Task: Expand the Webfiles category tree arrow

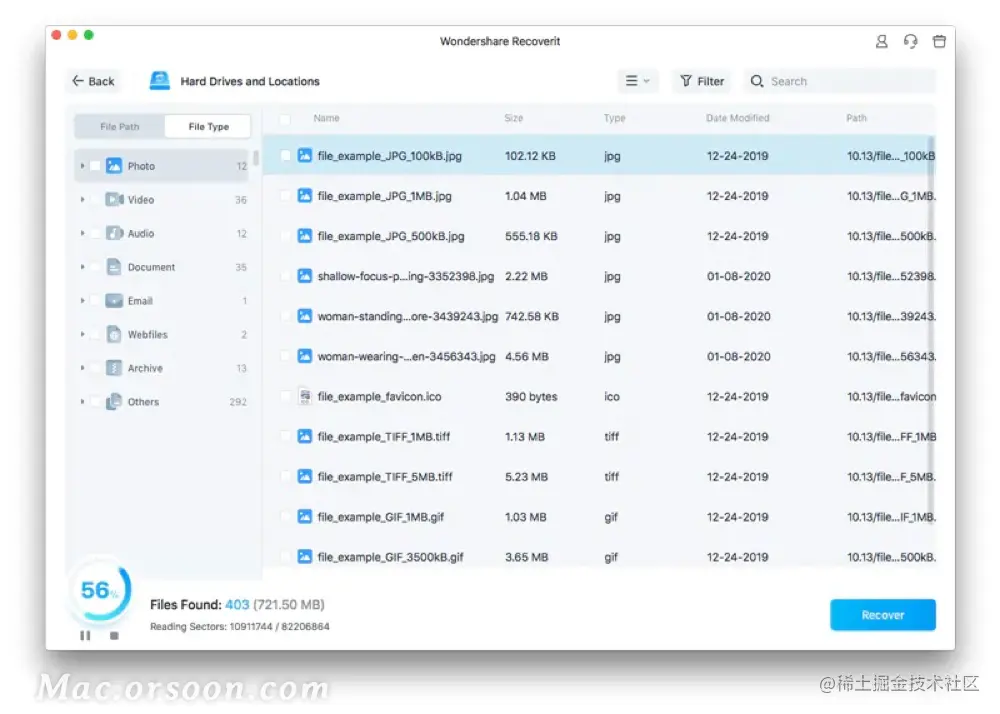Action: (x=82, y=335)
